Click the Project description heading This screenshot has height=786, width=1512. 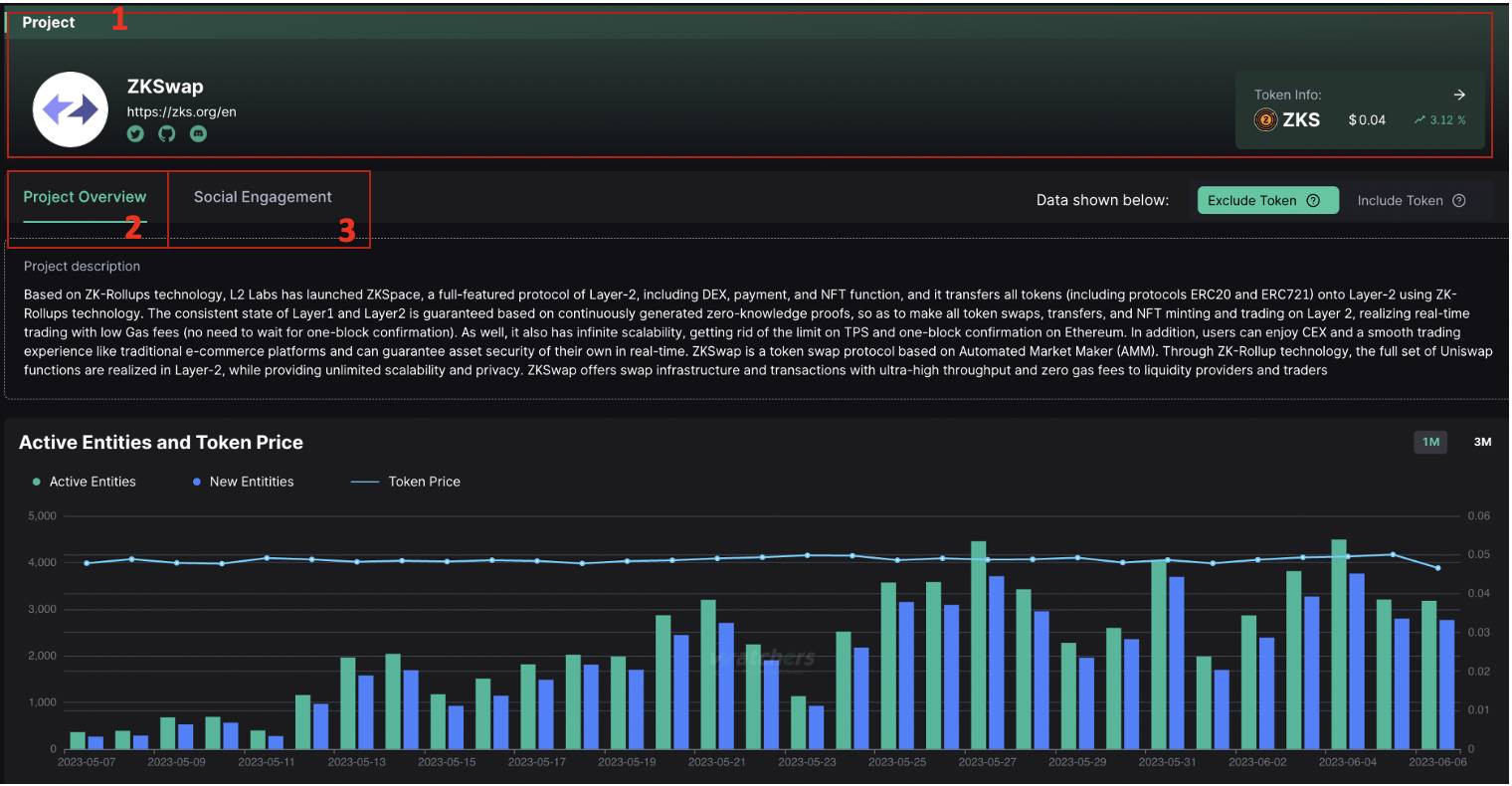[82, 267]
